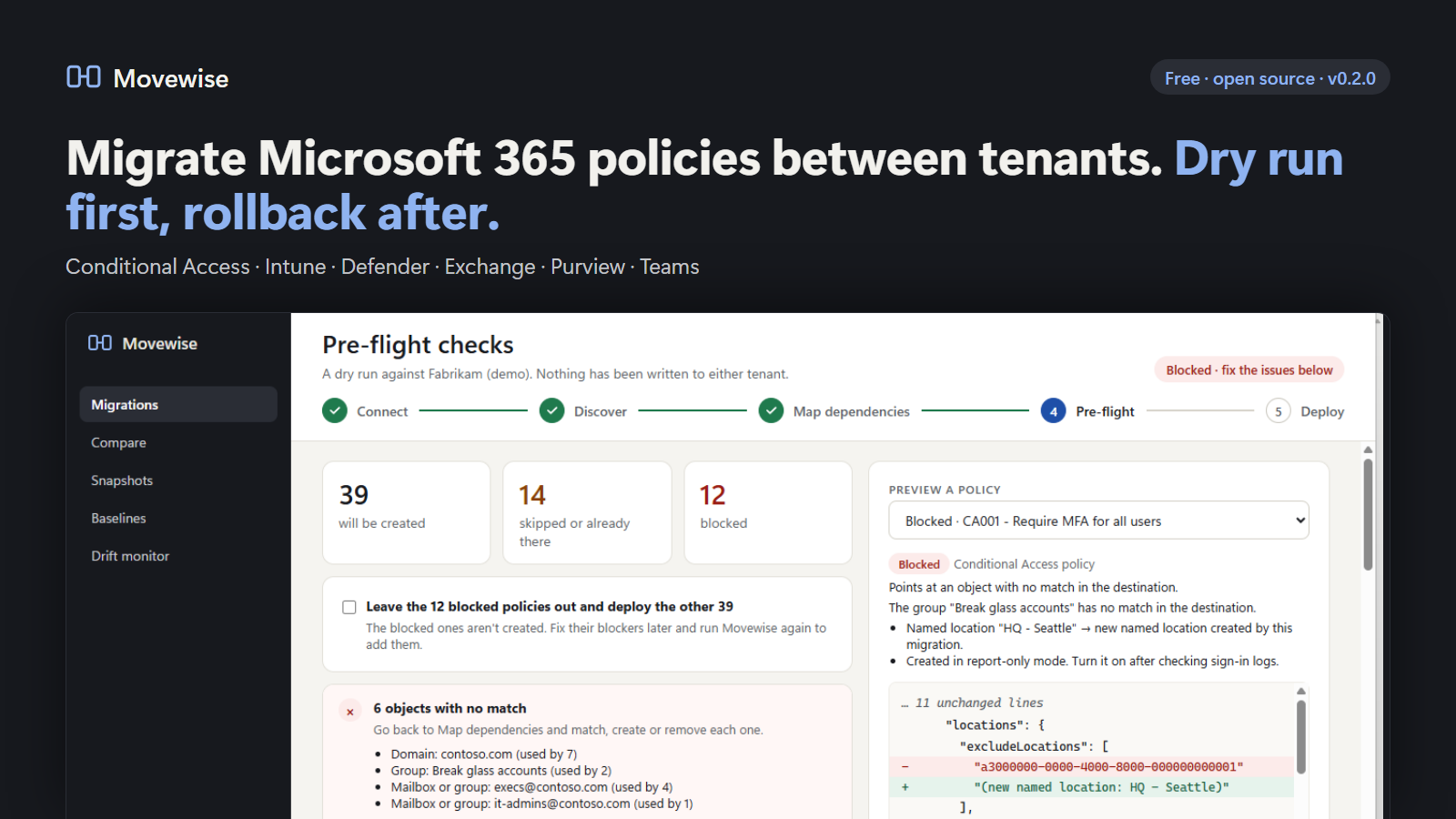Click the Free open source v0.2.0 badge
Image resolution: width=1456 pixels, height=819 pixels.
pyautogui.click(x=1270, y=78)
